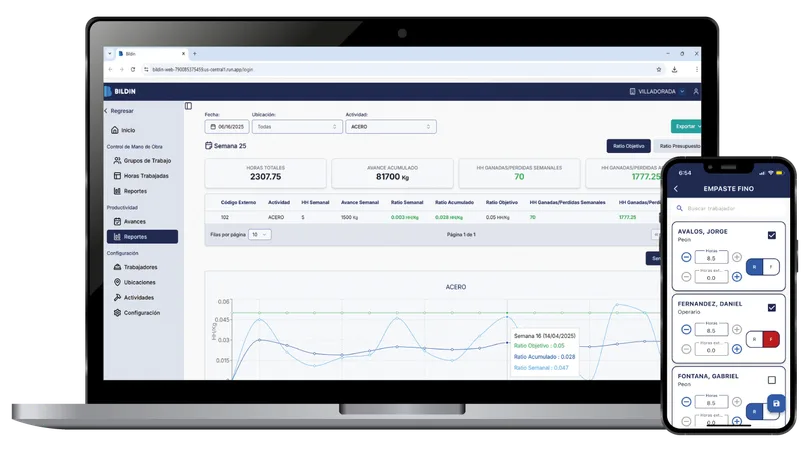Open Configuración gear item in sidebar

pyautogui.click(x=137, y=313)
